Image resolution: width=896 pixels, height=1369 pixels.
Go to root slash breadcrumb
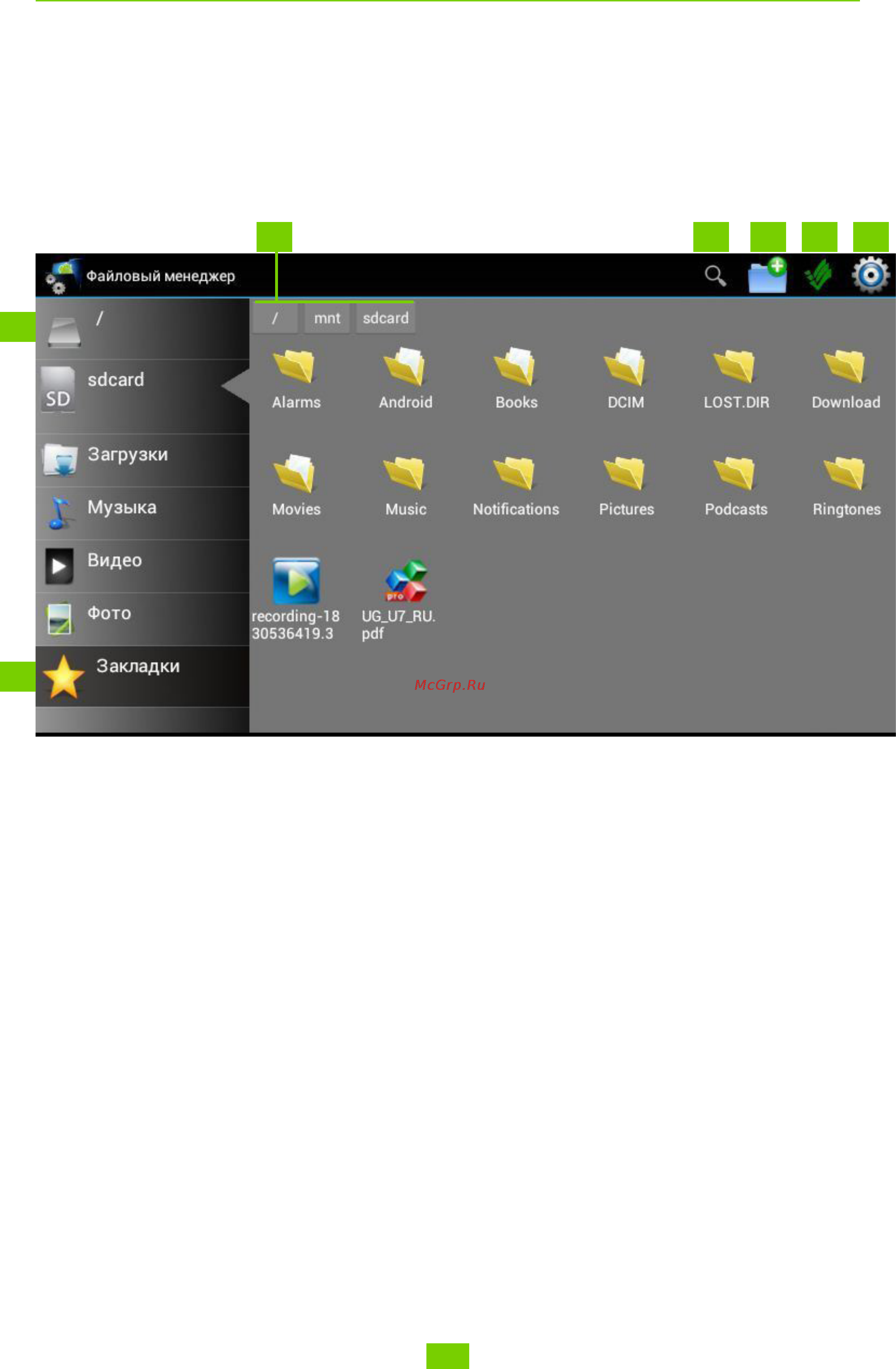(275, 318)
